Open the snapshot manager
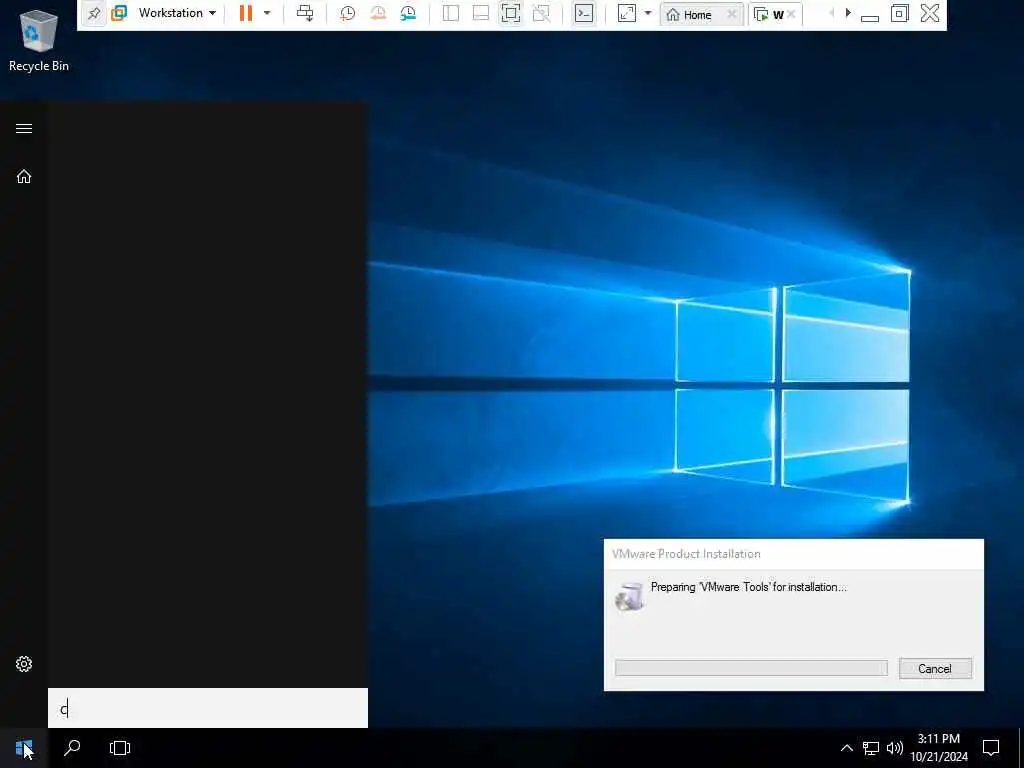The height and width of the screenshot is (768, 1024). pos(408,13)
